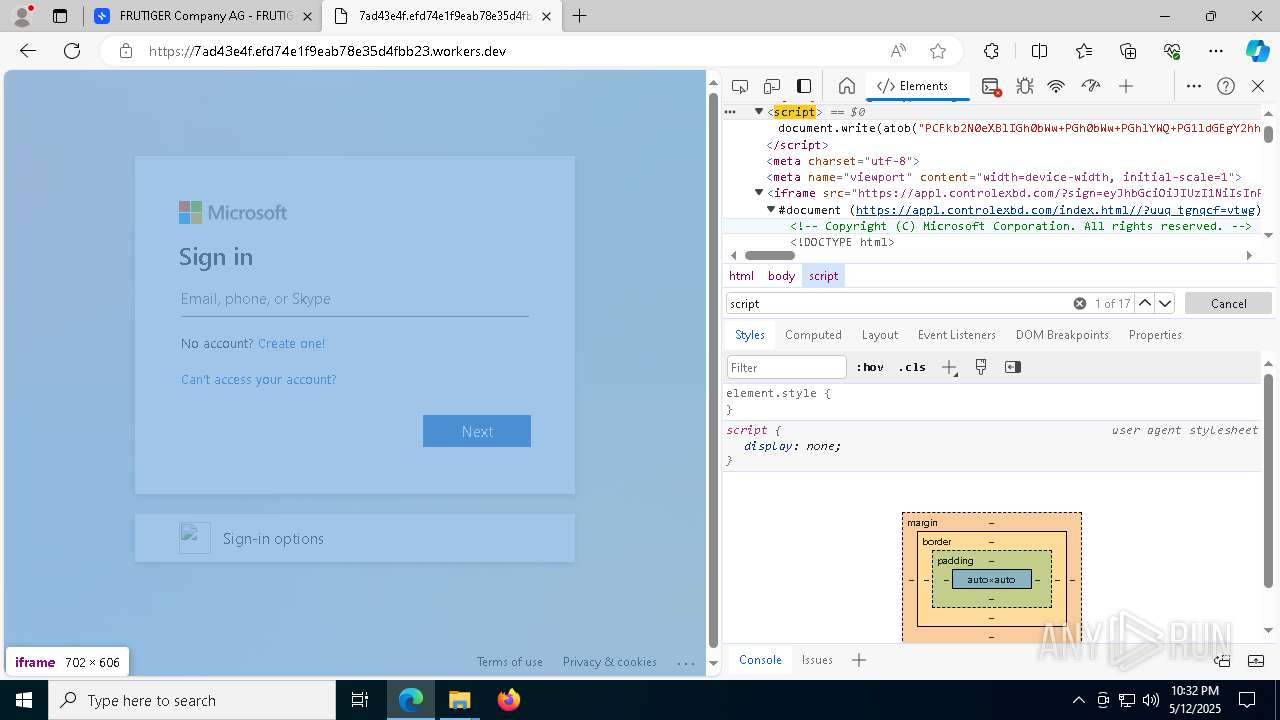The width and height of the screenshot is (1280, 720).
Task: Open Firefox from the taskbar
Action: 508,700
